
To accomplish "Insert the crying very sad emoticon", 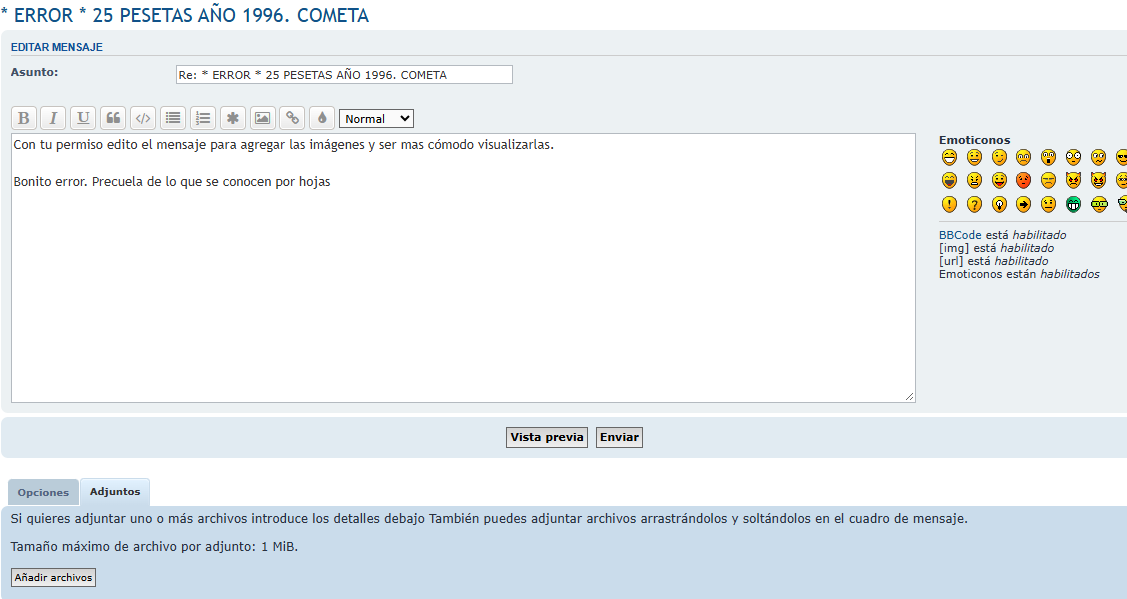I will [1049, 180].
